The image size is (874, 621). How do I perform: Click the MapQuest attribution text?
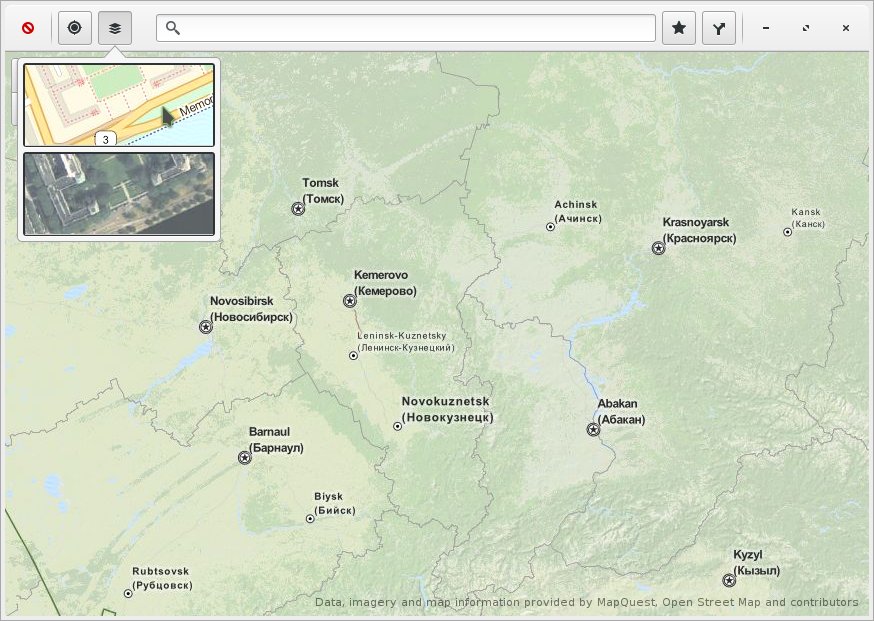click(586, 602)
